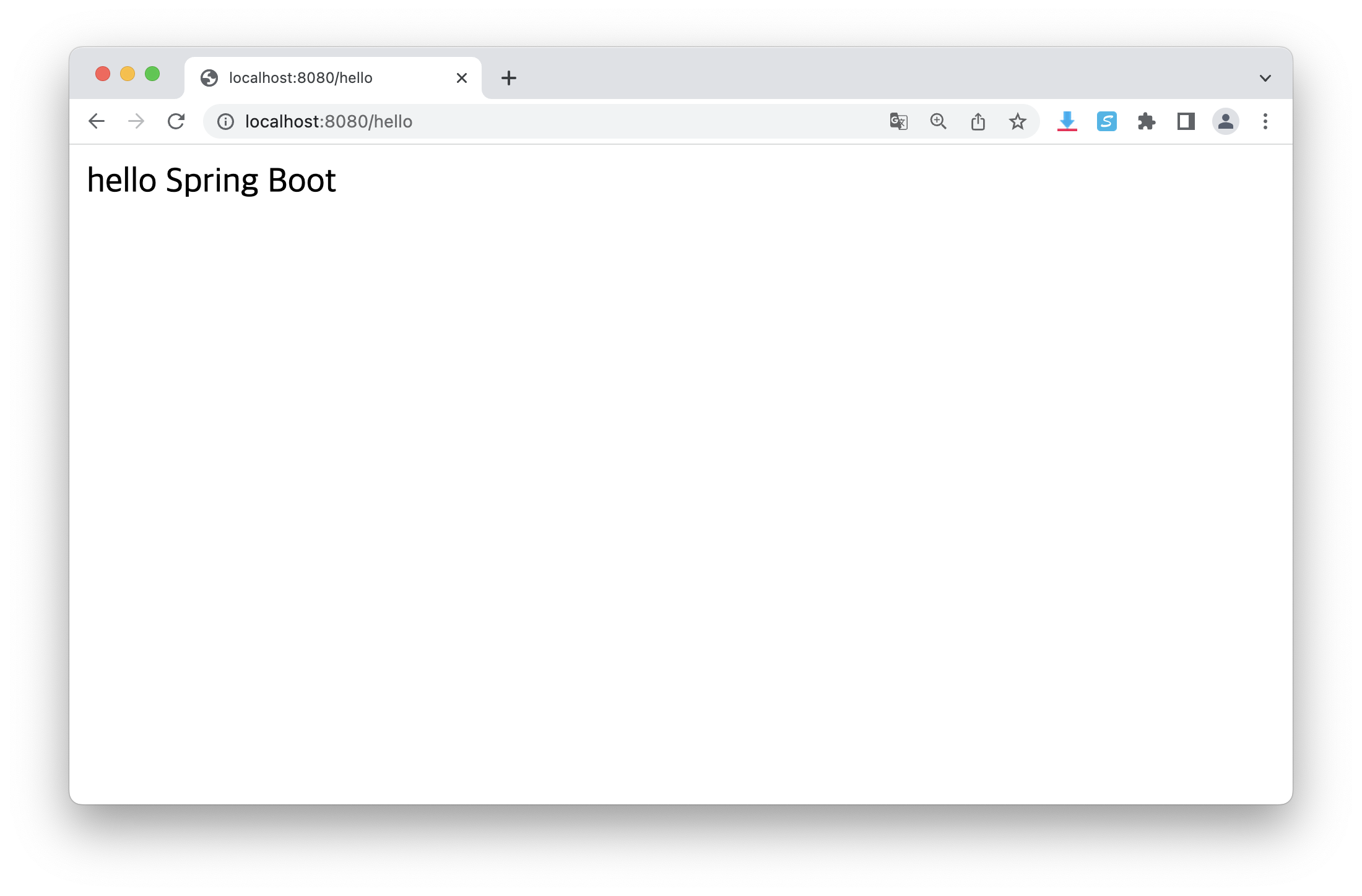Toggle the browser side panel
The height and width of the screenshot is (896, 1362).
point(1186,121)
